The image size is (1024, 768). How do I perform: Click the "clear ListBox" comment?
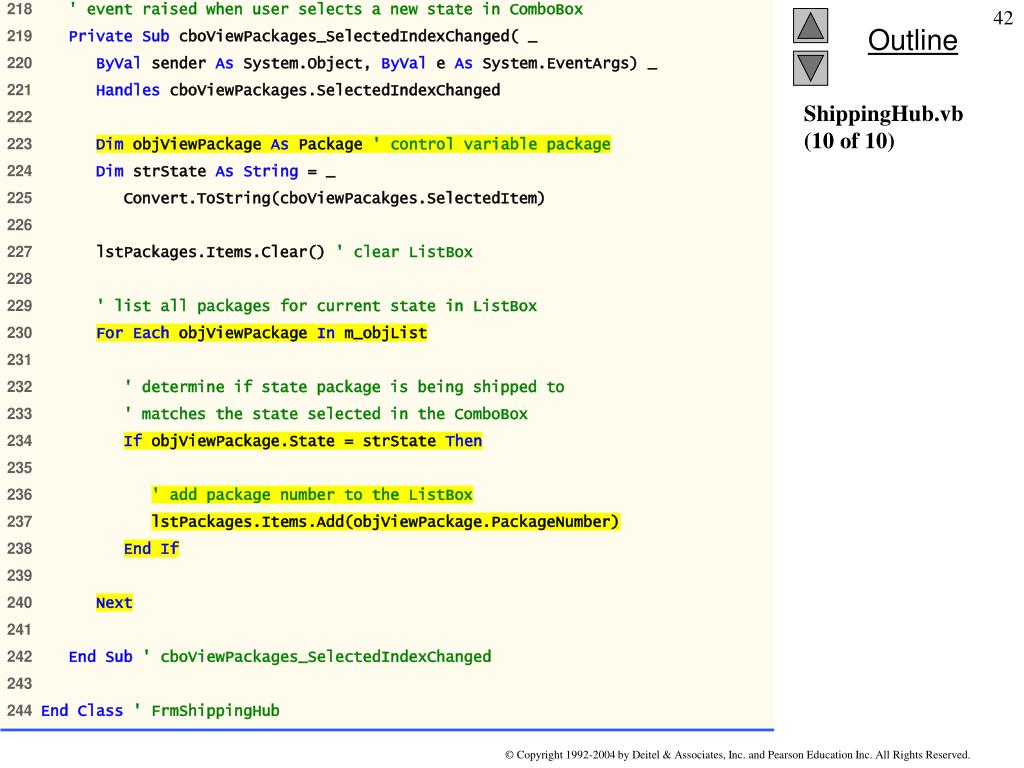404,252
